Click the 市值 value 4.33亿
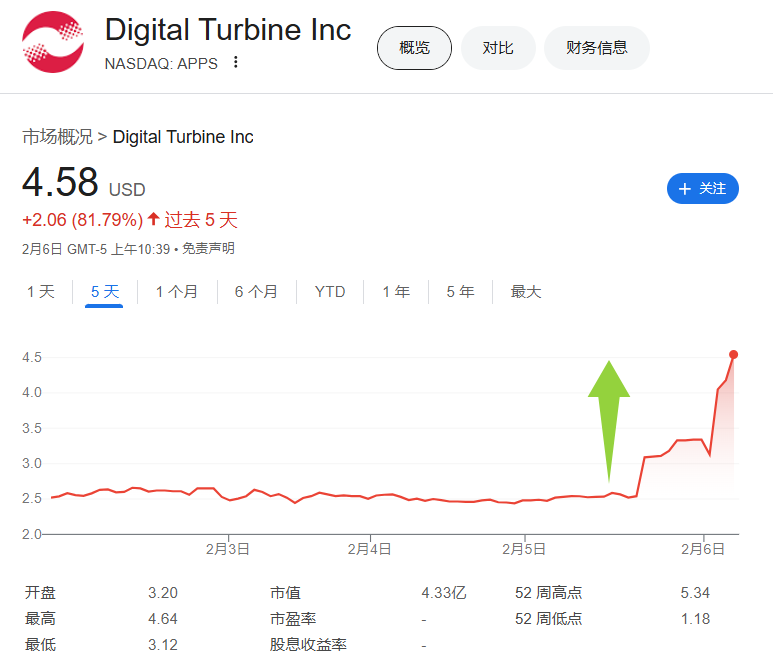This screenshot has height=667, width=773. [x=443, y=592]
